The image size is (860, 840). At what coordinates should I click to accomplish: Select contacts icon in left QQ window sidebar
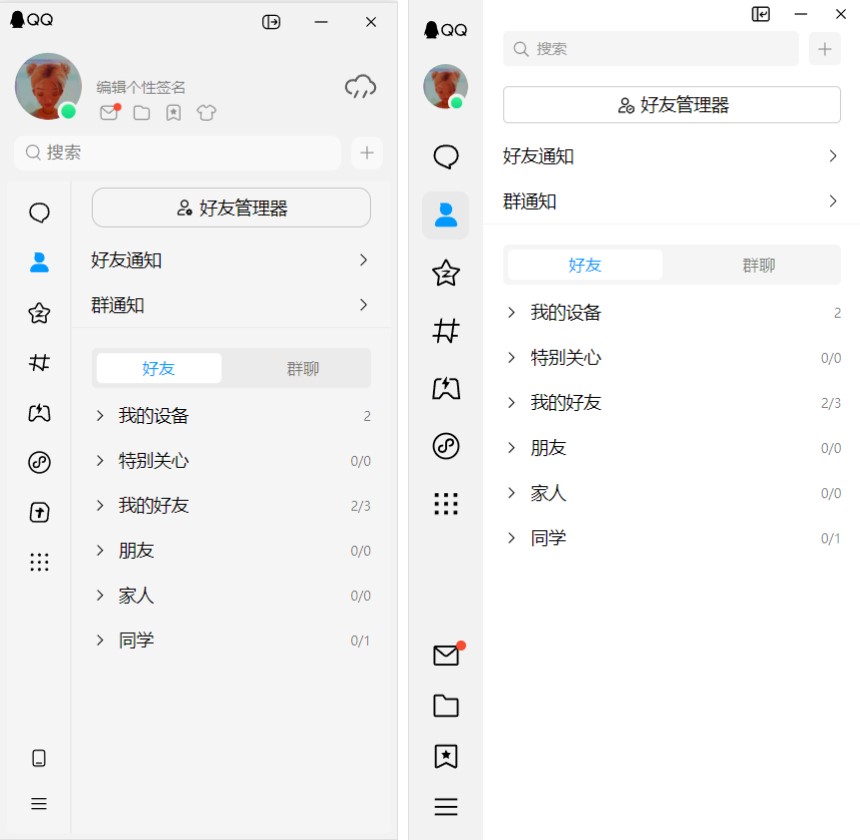point(39,263)
